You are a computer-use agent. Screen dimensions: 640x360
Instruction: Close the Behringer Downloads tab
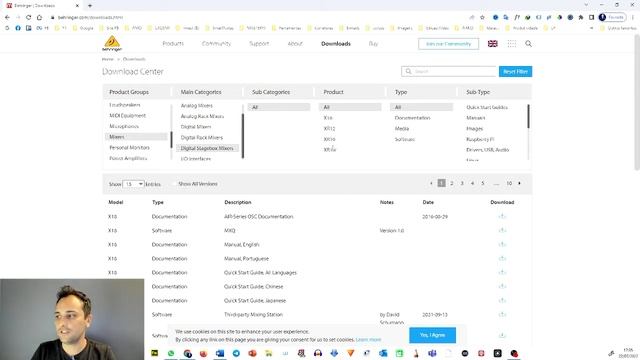click(77, 6)
